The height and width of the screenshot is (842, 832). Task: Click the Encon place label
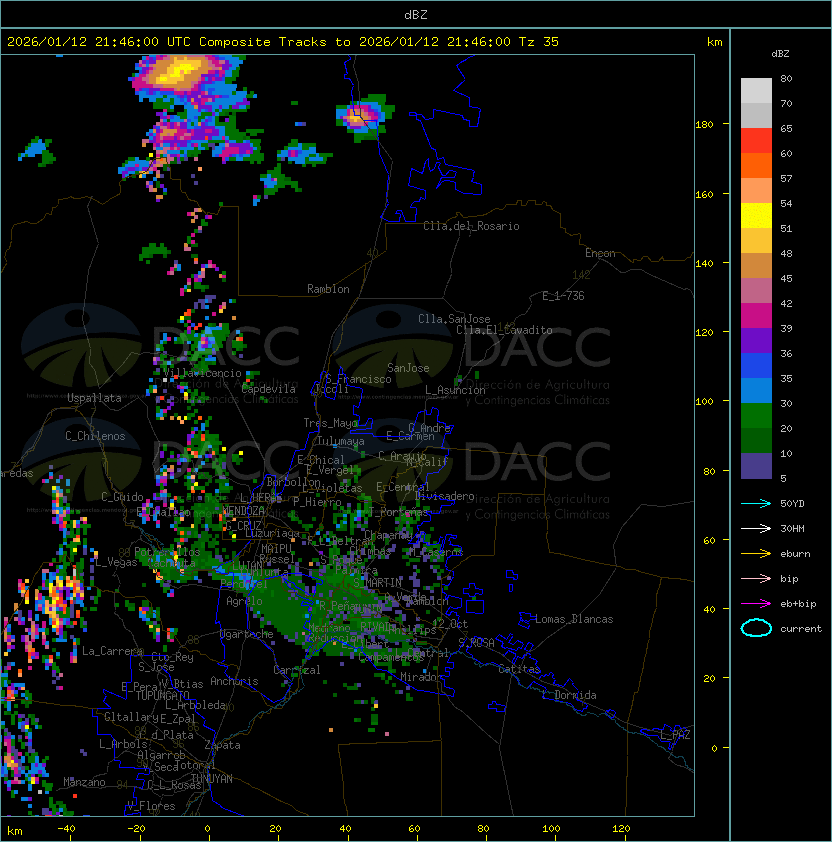point(600,253)
